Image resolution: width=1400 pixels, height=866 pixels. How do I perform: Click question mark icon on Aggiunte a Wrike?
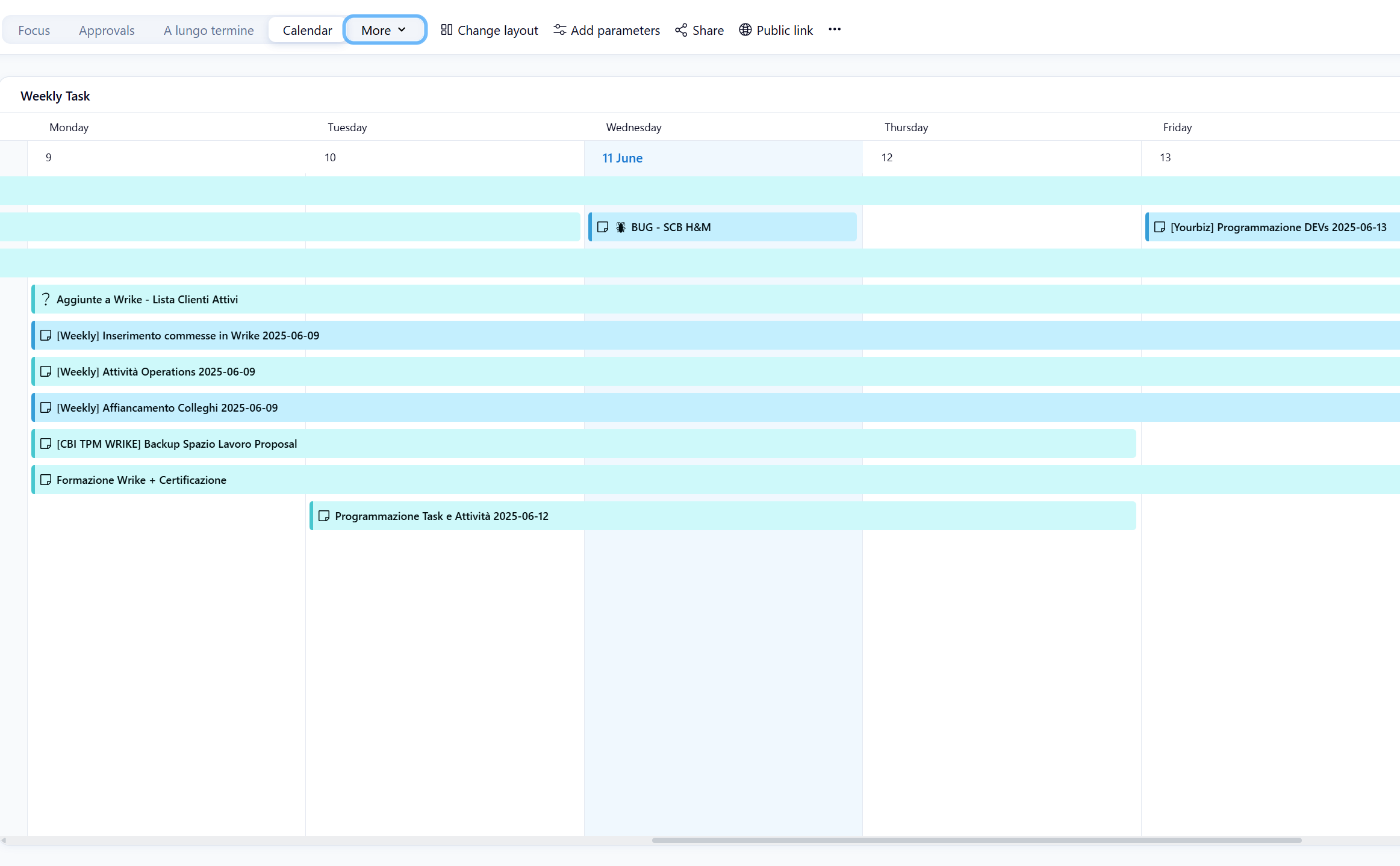click(46, 299)
